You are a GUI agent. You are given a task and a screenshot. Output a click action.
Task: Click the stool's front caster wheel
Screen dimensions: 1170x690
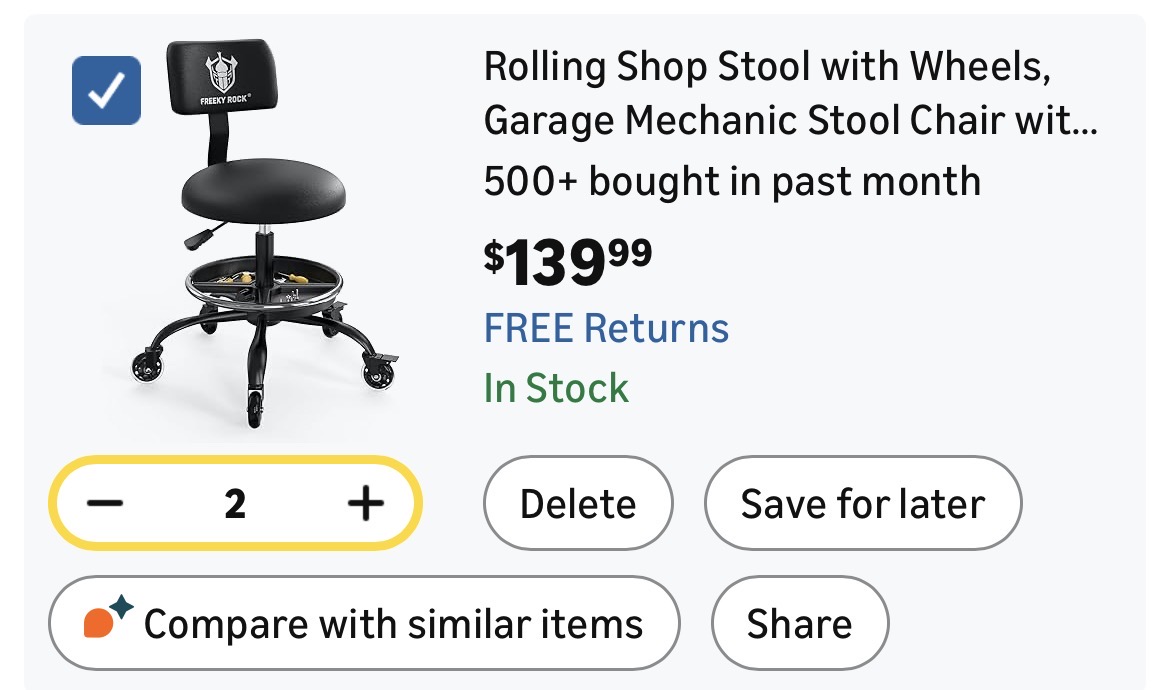[256, 408]
